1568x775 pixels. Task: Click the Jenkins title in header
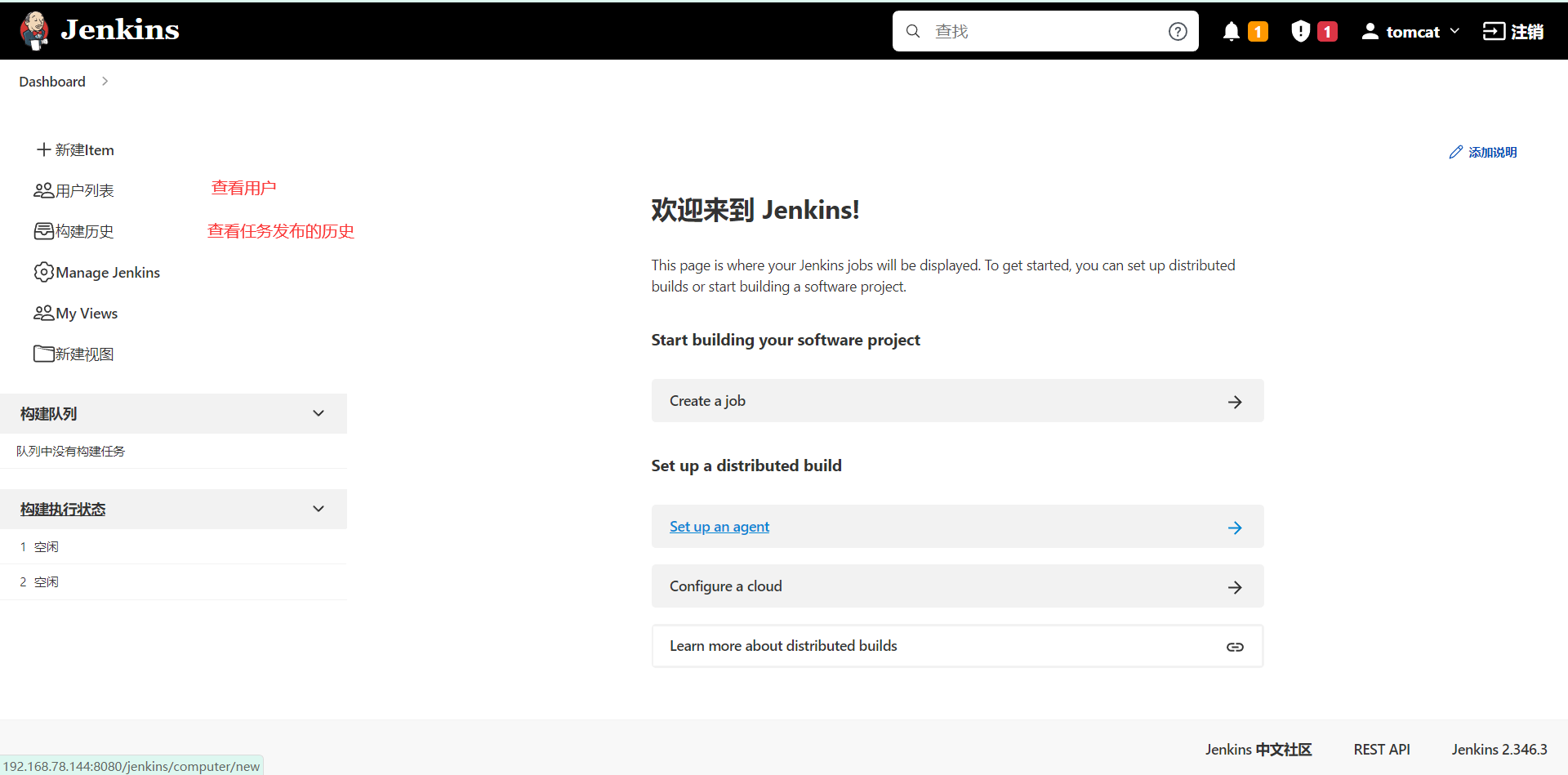[120, 30]
